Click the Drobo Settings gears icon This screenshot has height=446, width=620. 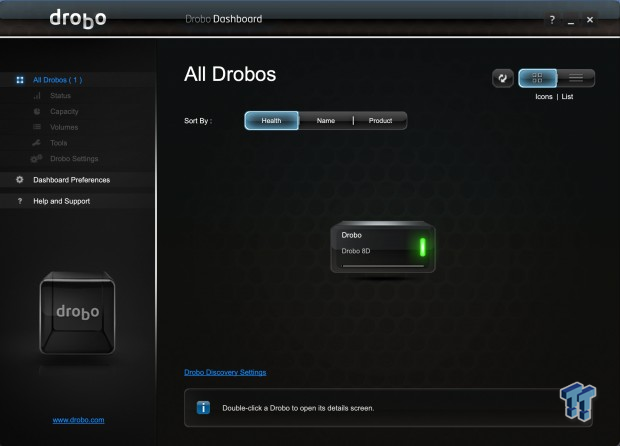(36, 159)
